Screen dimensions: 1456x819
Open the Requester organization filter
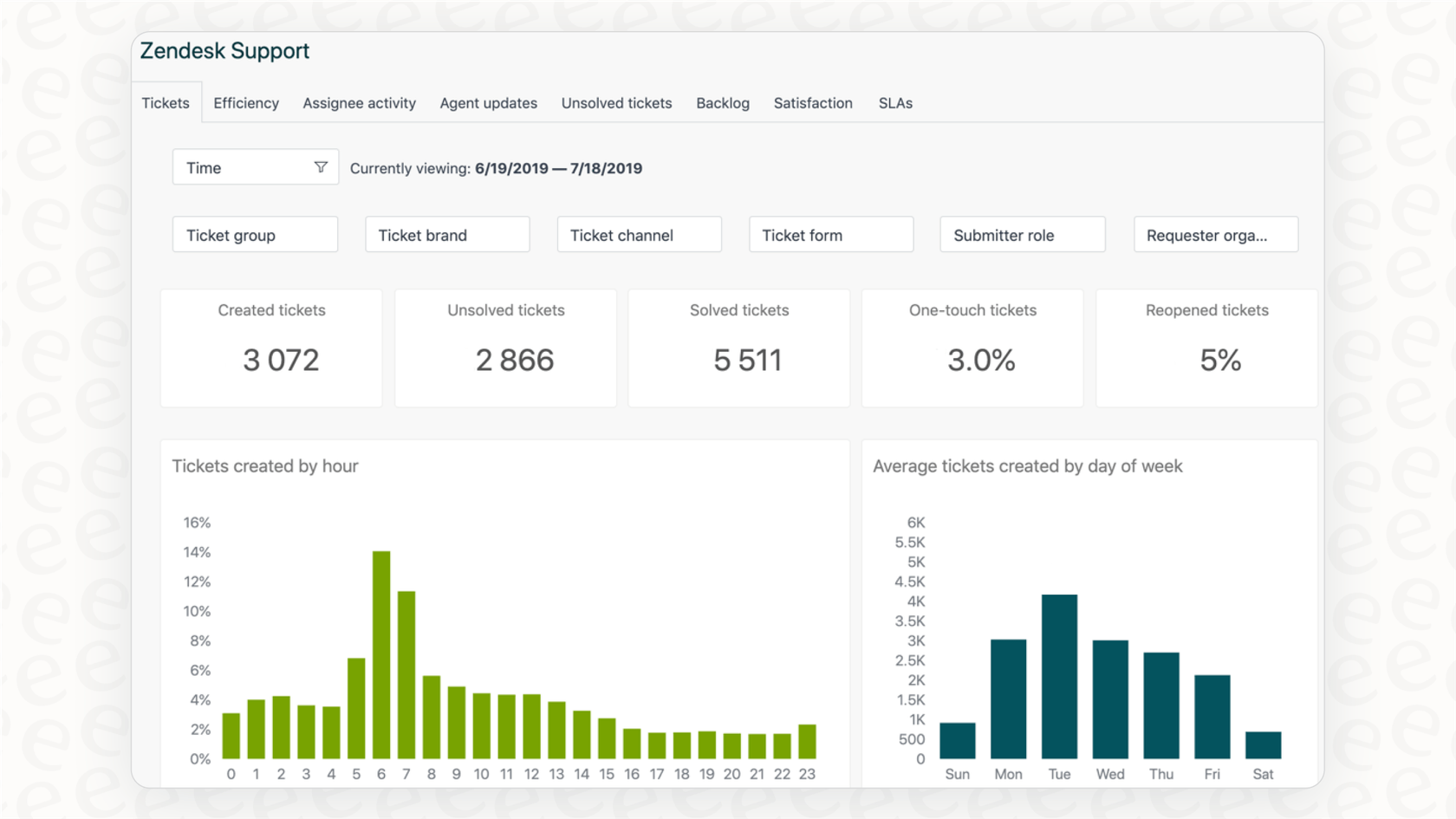click(x=1215, y=234)
